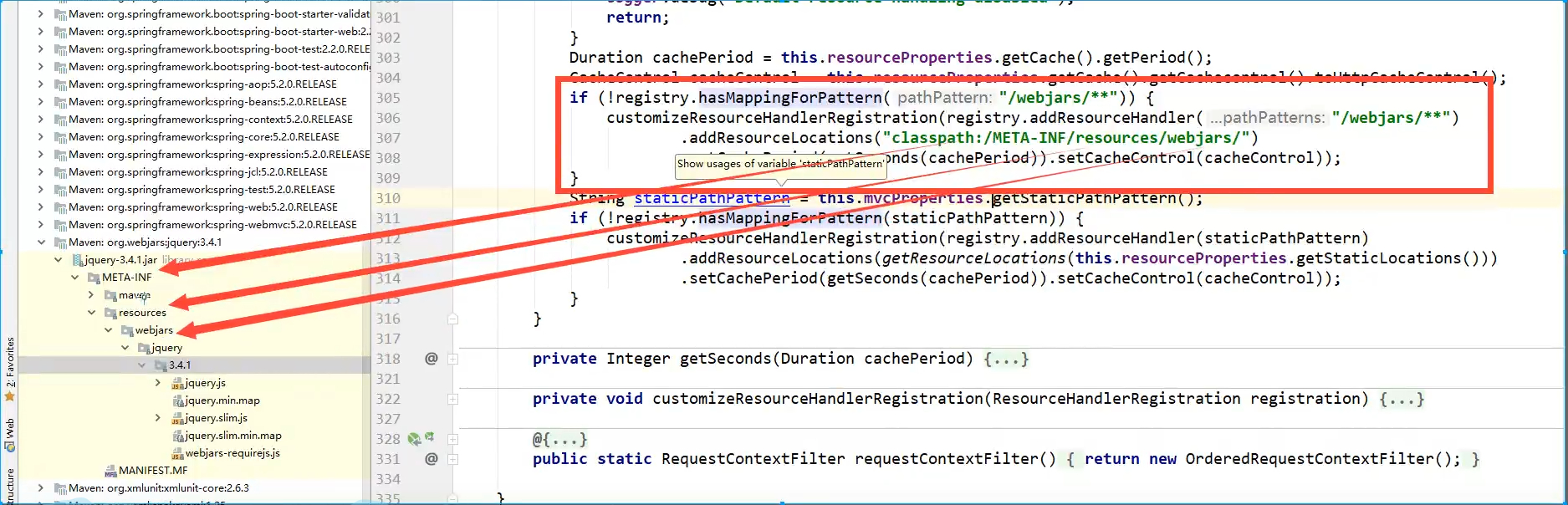Select Maven spring-expression:5.2.0.RELEASE row
Viewport: 1568px width, 505px height.
point(194,155)
